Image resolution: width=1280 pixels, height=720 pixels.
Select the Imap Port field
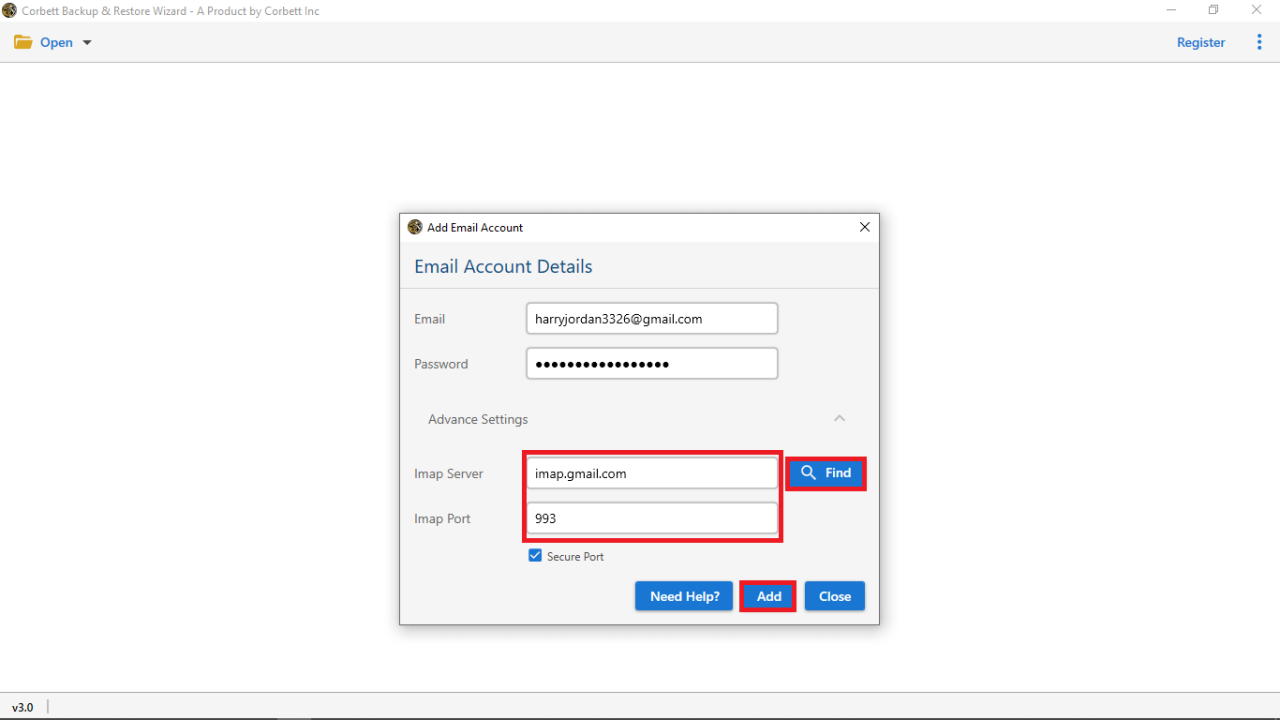652,518
